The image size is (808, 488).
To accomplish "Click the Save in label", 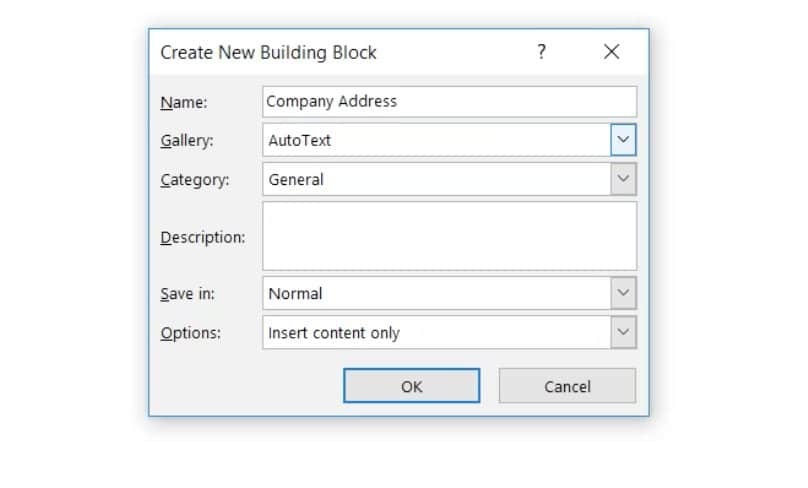I will pos(187,293).
